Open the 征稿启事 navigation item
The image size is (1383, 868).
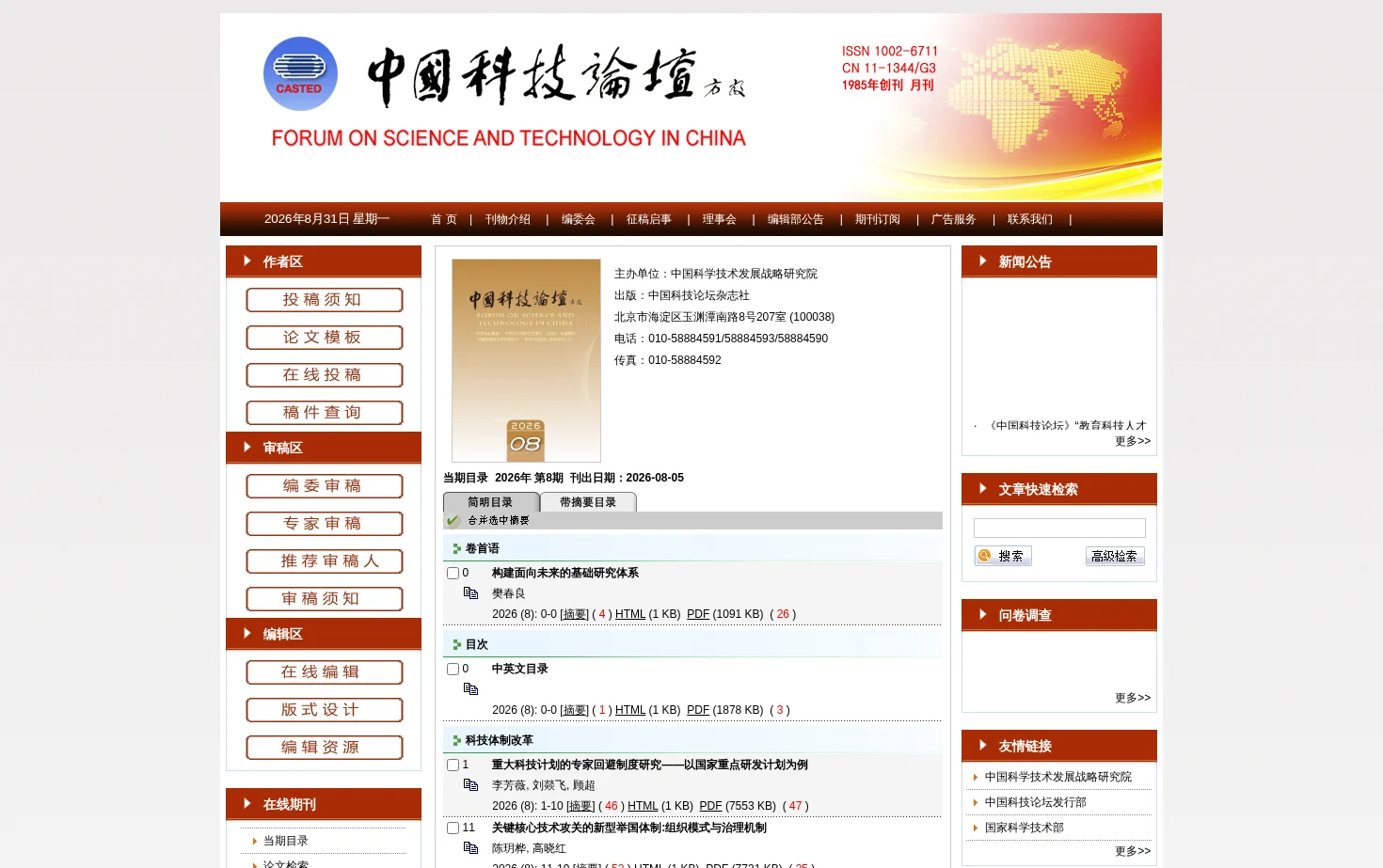pos(649,219)
